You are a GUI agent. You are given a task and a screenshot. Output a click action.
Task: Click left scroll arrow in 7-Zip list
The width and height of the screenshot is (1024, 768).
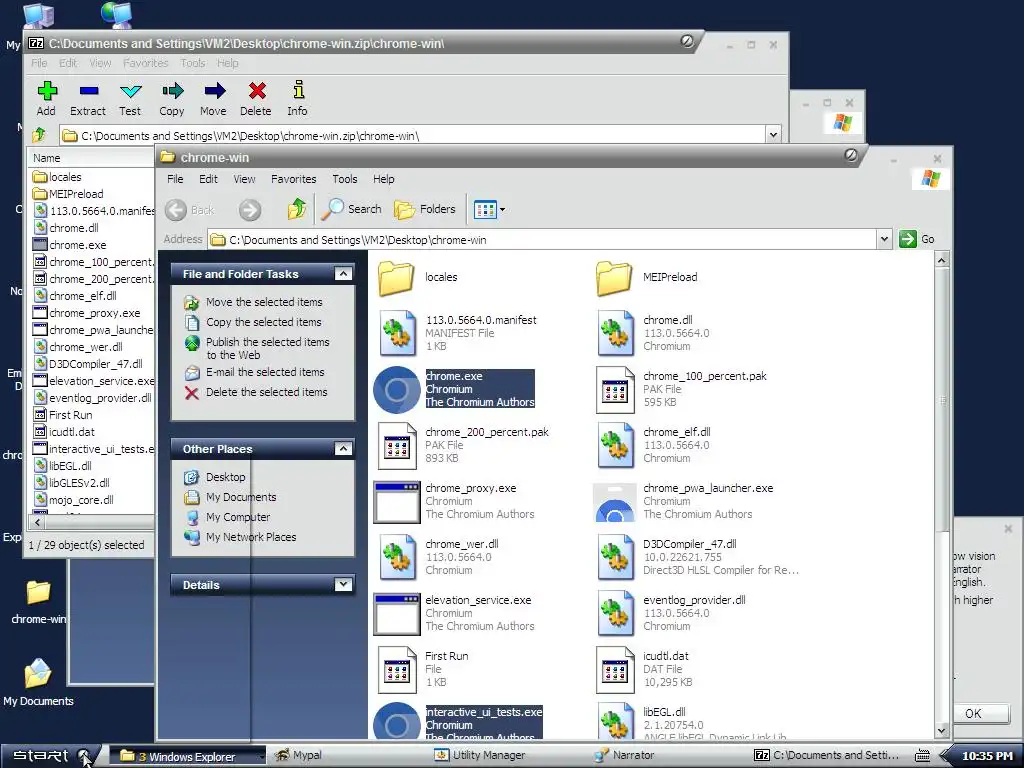pos(37,522)
